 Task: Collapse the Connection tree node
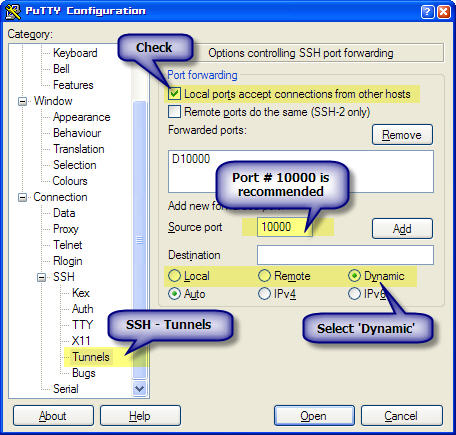tap(22, 197)
